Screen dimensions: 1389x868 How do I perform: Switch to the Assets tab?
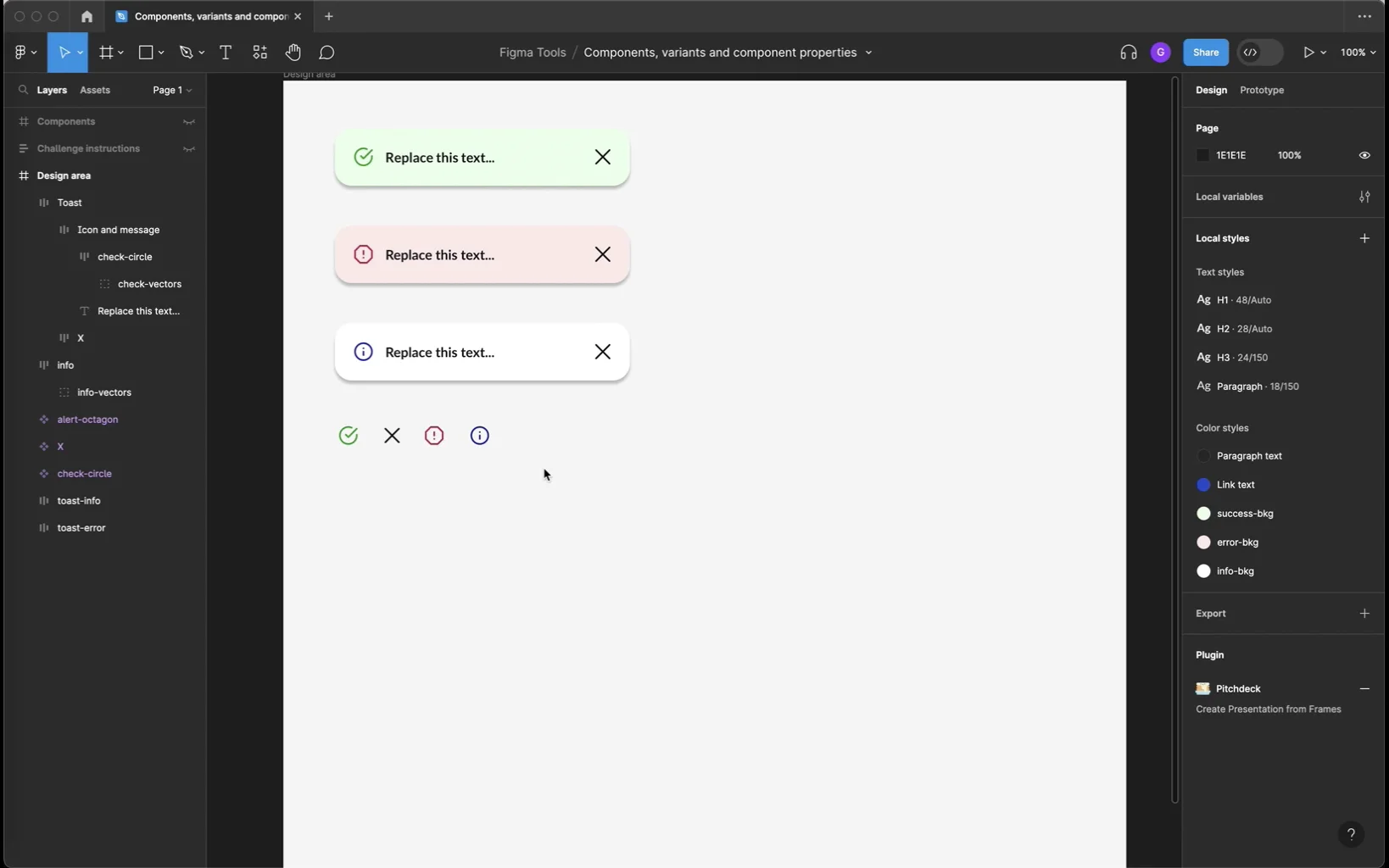point(95,90)
